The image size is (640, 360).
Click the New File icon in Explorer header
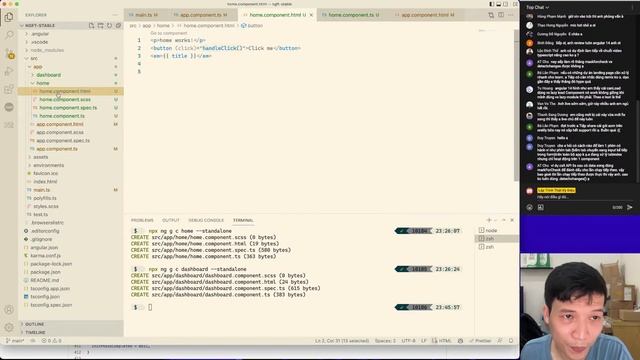[91, 25]
